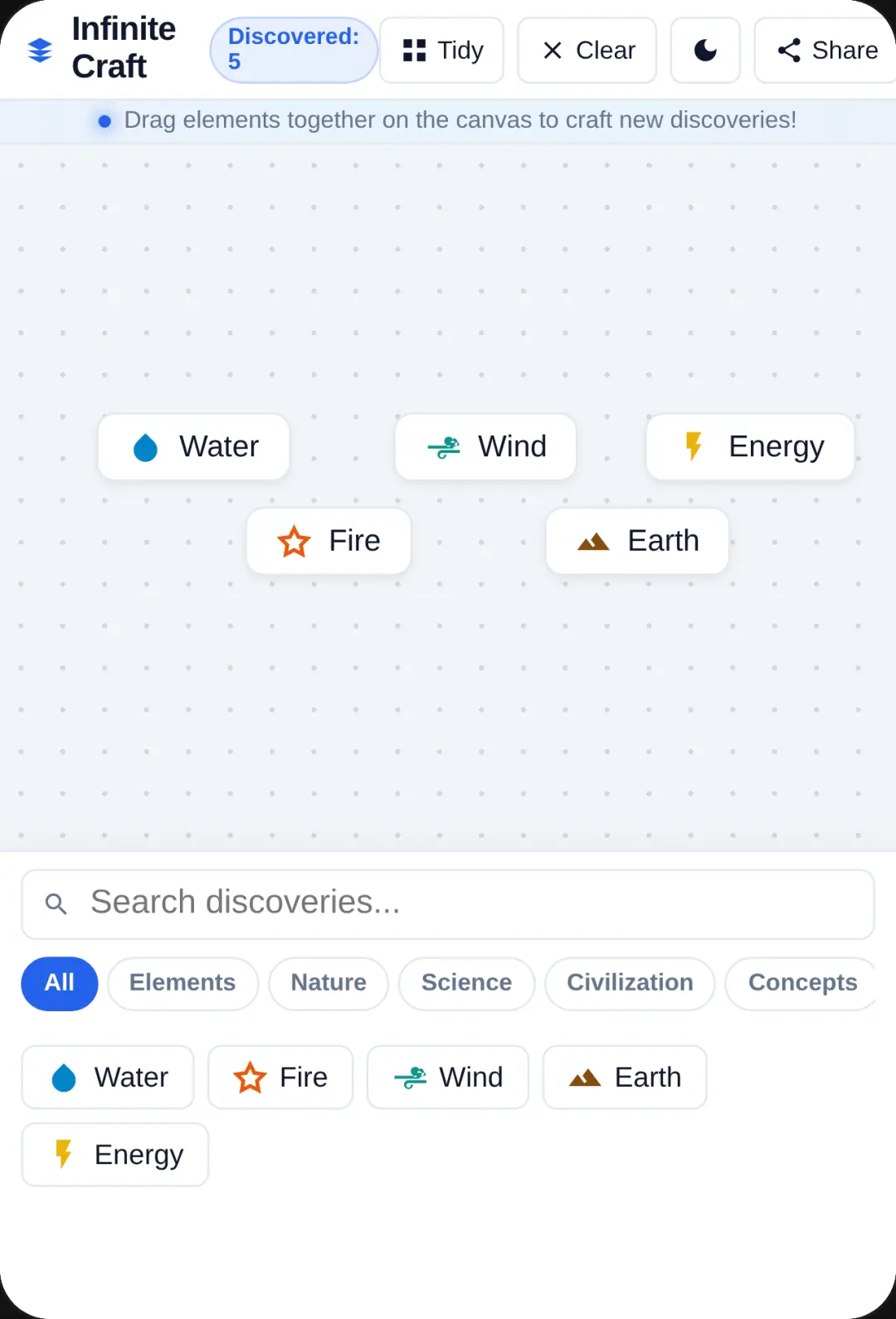The width and height of the screenshot is (896, 1319).
Task: Filter discoveries by the Elements category
Action: 183,984
